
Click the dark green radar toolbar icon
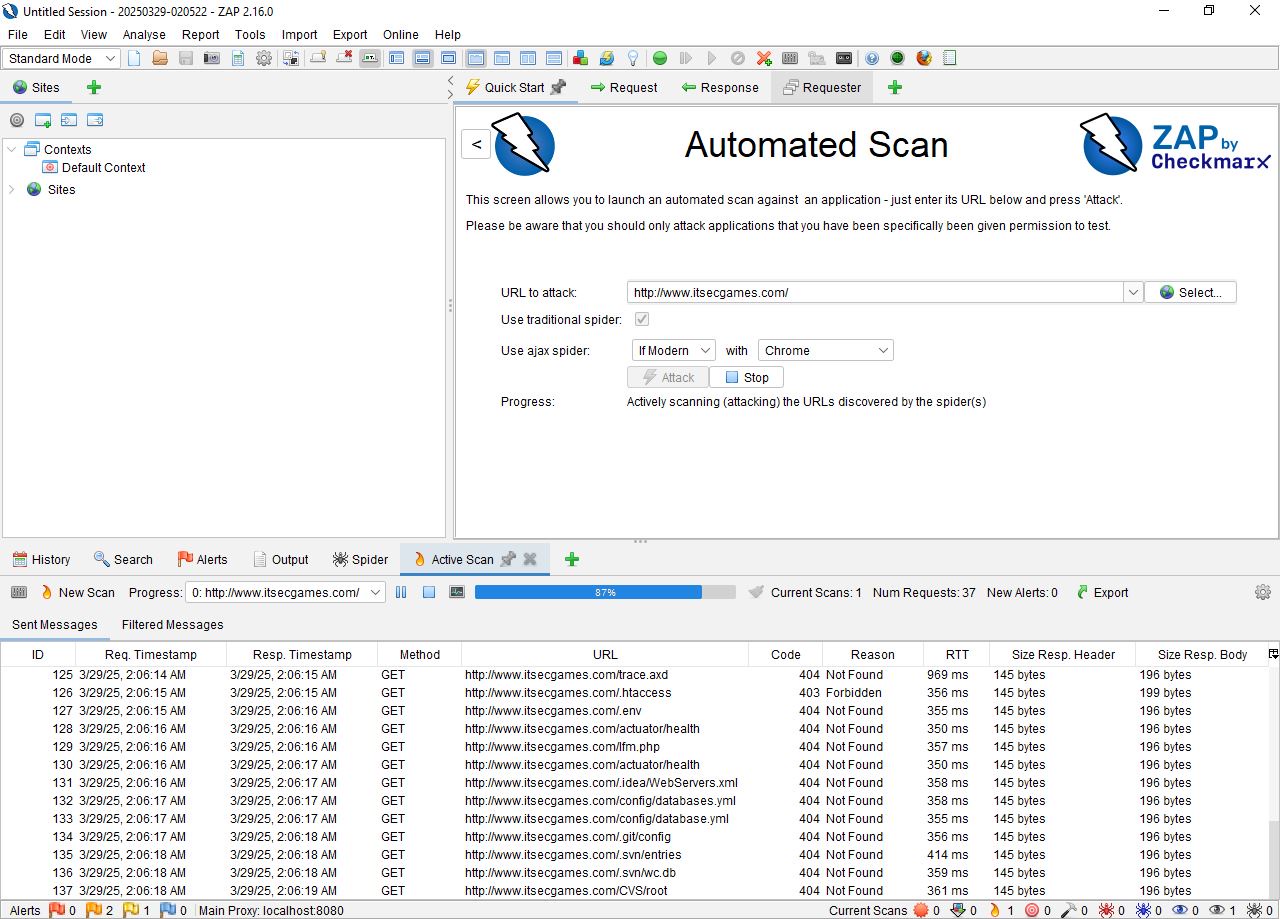coord(898,58)
